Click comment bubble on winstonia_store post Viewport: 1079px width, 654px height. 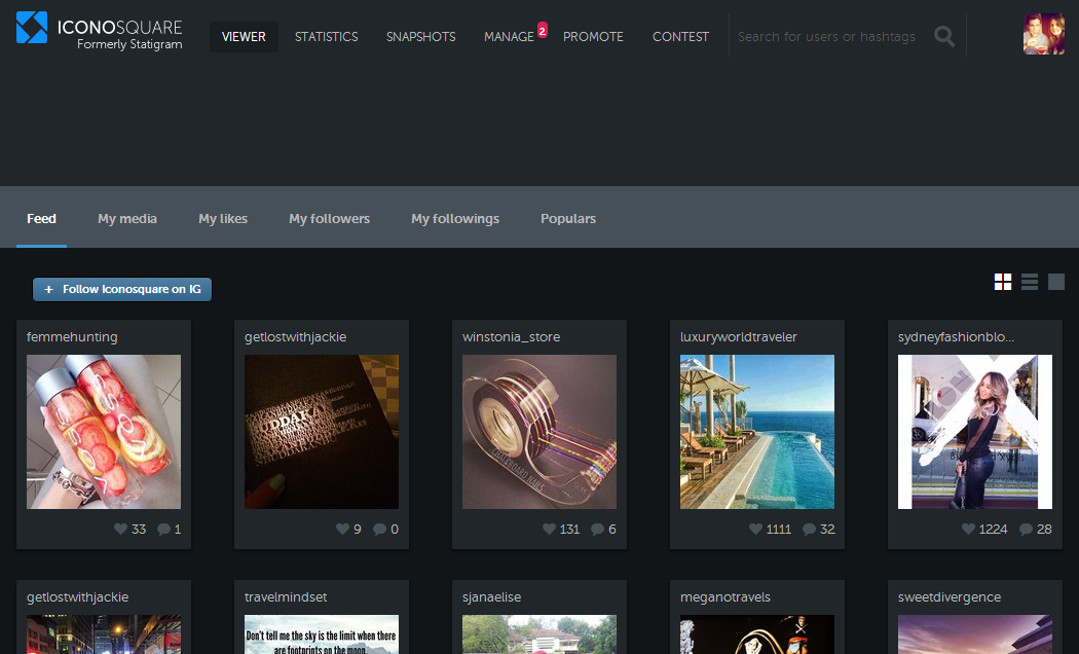point(597,529)
